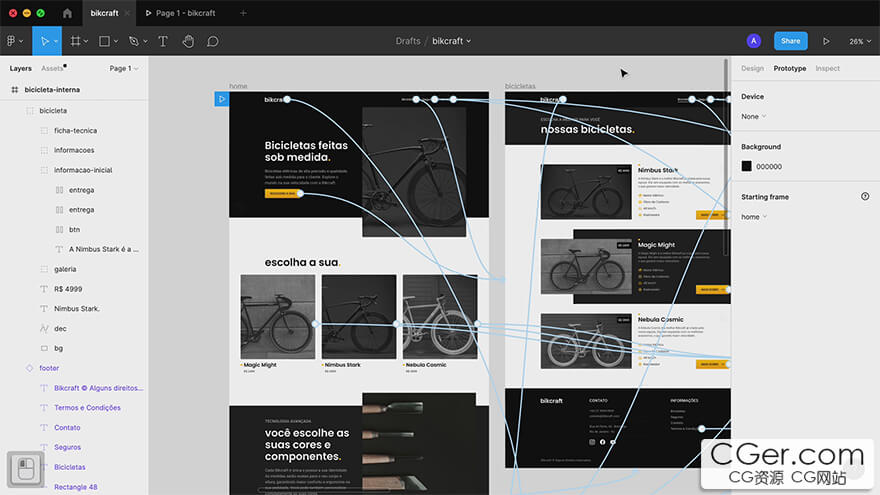Open the Page 1 pages dropdown

[124, 68]
